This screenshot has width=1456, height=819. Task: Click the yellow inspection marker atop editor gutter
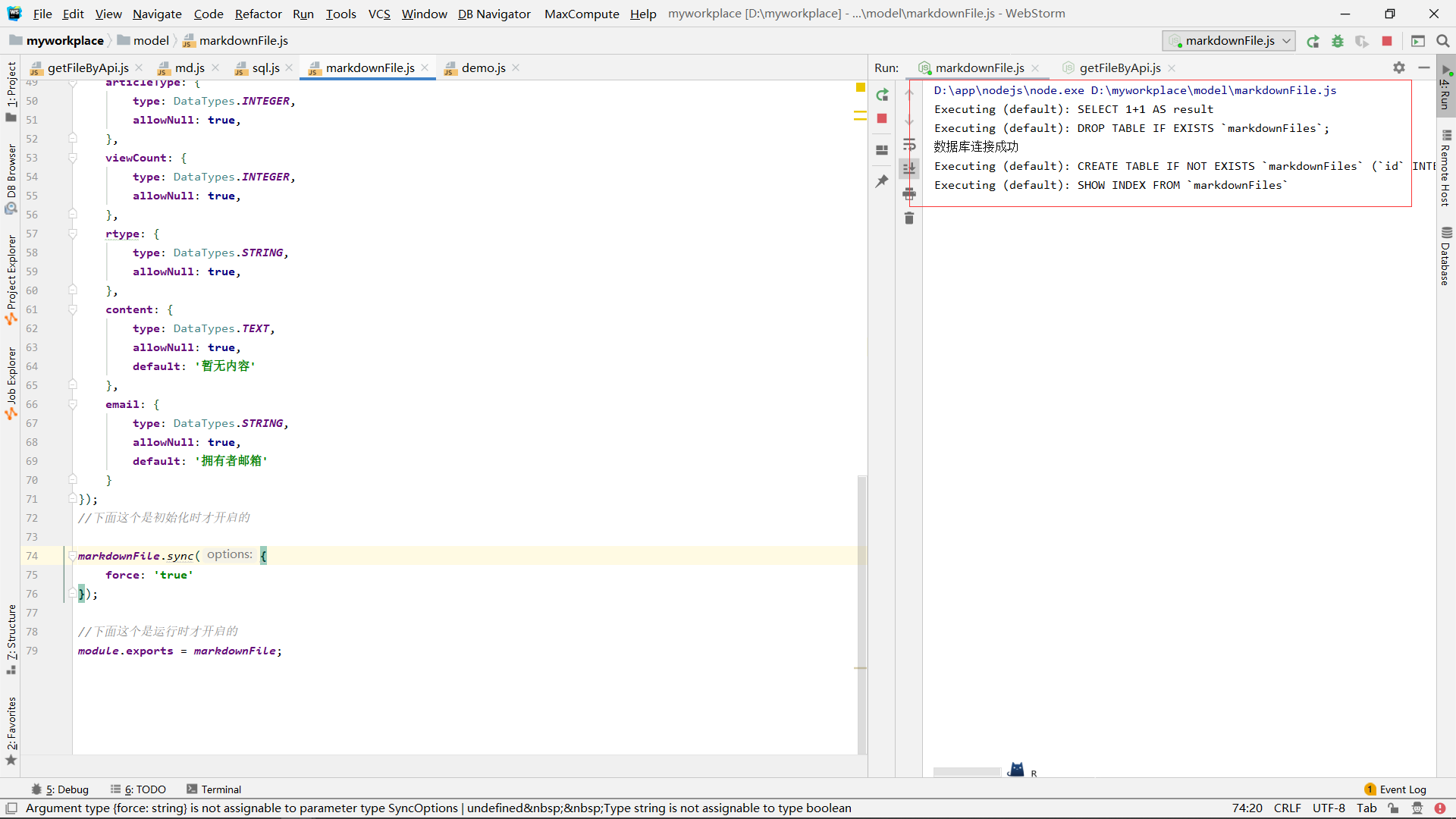point(861,88)
